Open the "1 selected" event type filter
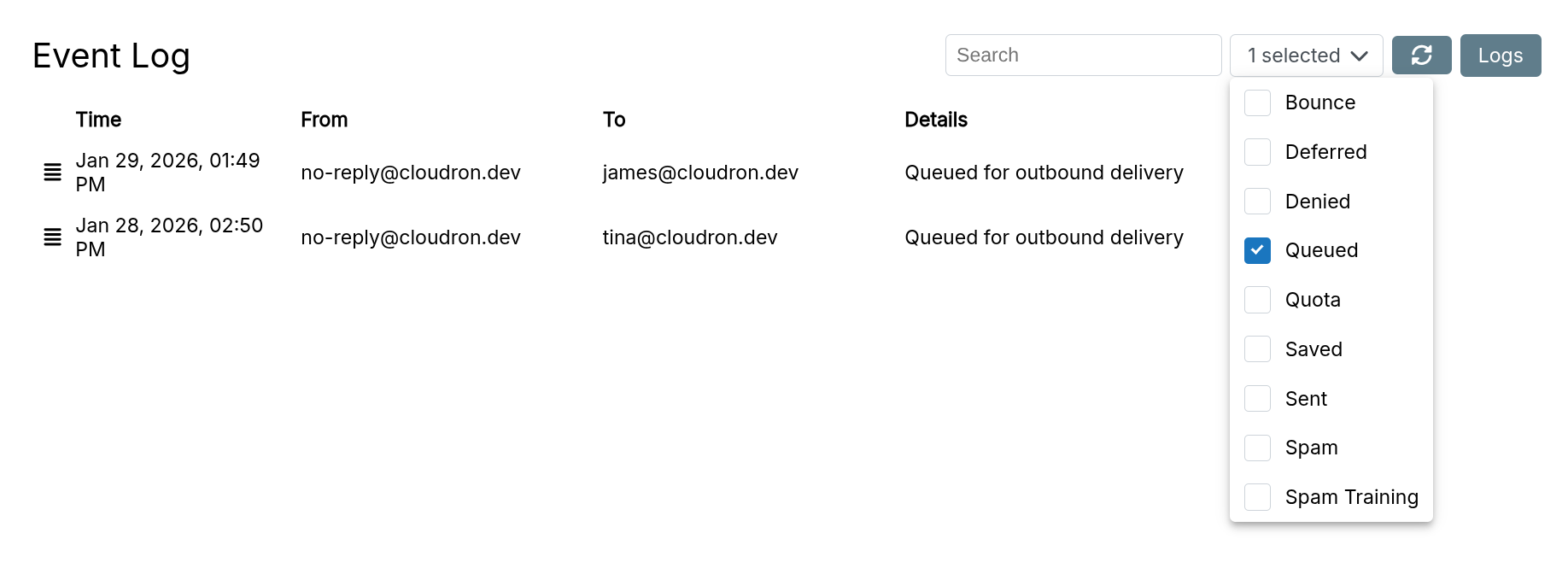 1294,56
